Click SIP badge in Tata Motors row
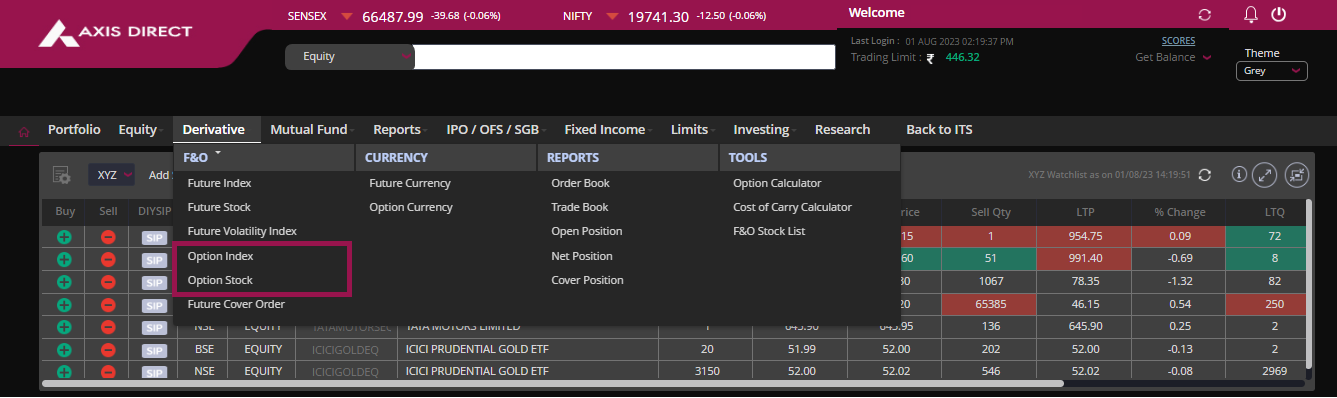This screenshot has width=1337, height=398. (x=153, y=328)
